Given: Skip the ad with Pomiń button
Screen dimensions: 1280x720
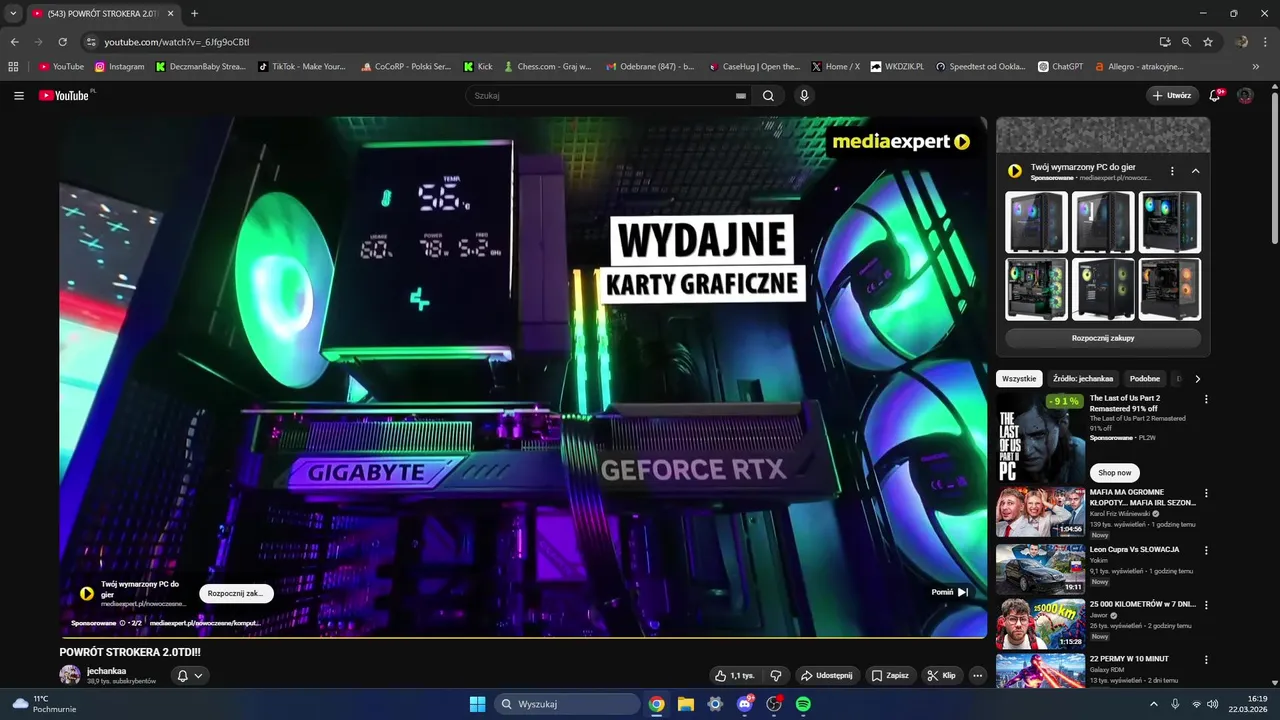Looking at the screenshot, I should pyautogui.click(x=949, y=592).
